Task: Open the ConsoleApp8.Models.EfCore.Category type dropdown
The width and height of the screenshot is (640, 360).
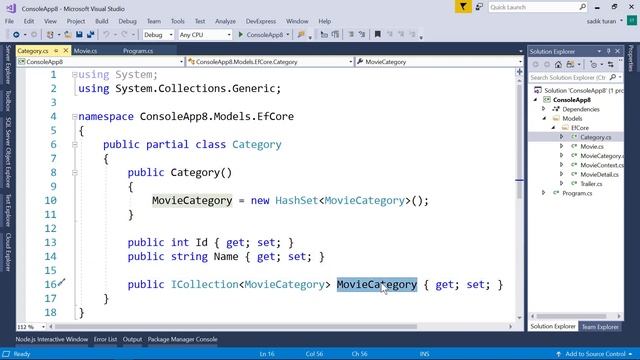Action: [270, 62]
